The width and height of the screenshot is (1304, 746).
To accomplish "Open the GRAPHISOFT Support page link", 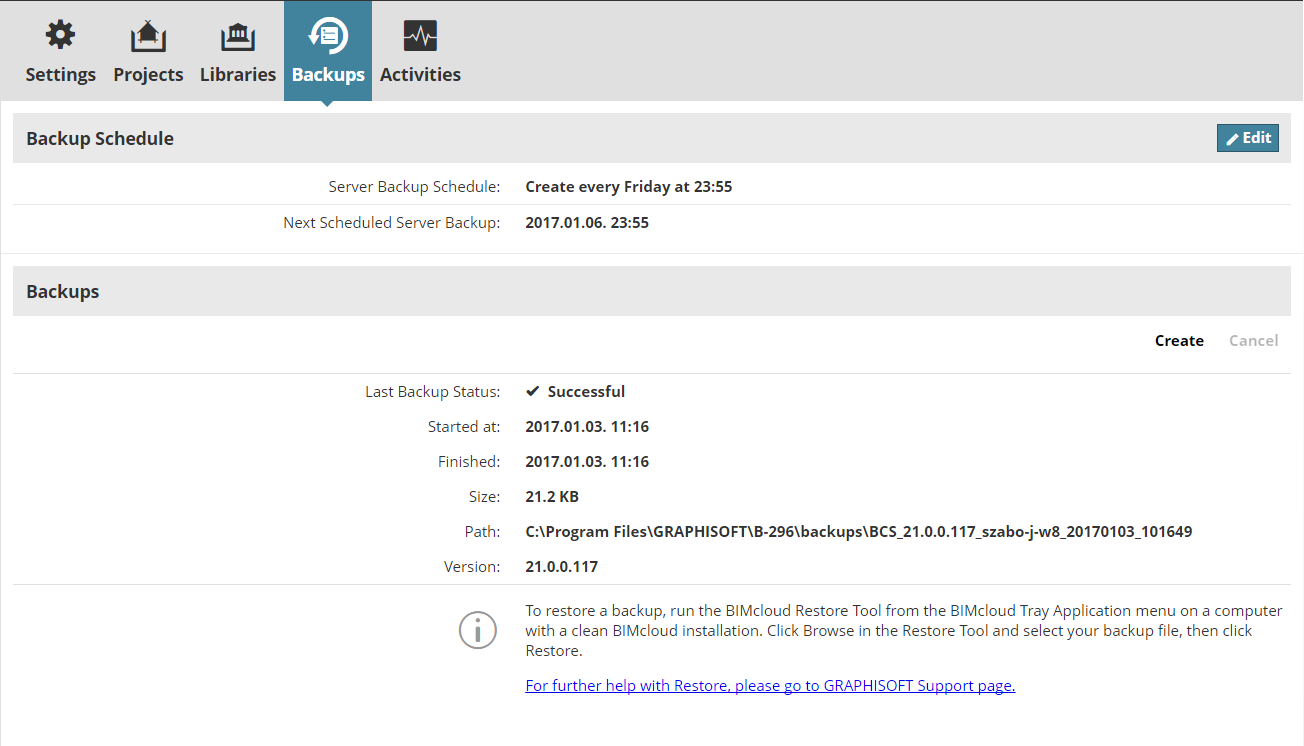I will pos(770,685).
